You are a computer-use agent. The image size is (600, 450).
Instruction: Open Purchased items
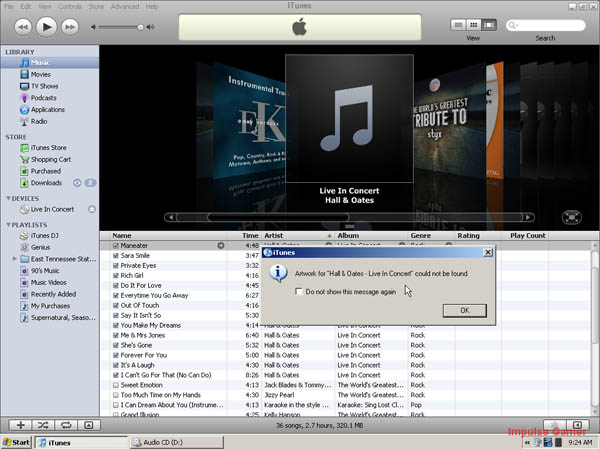click(x=46, y=171)
